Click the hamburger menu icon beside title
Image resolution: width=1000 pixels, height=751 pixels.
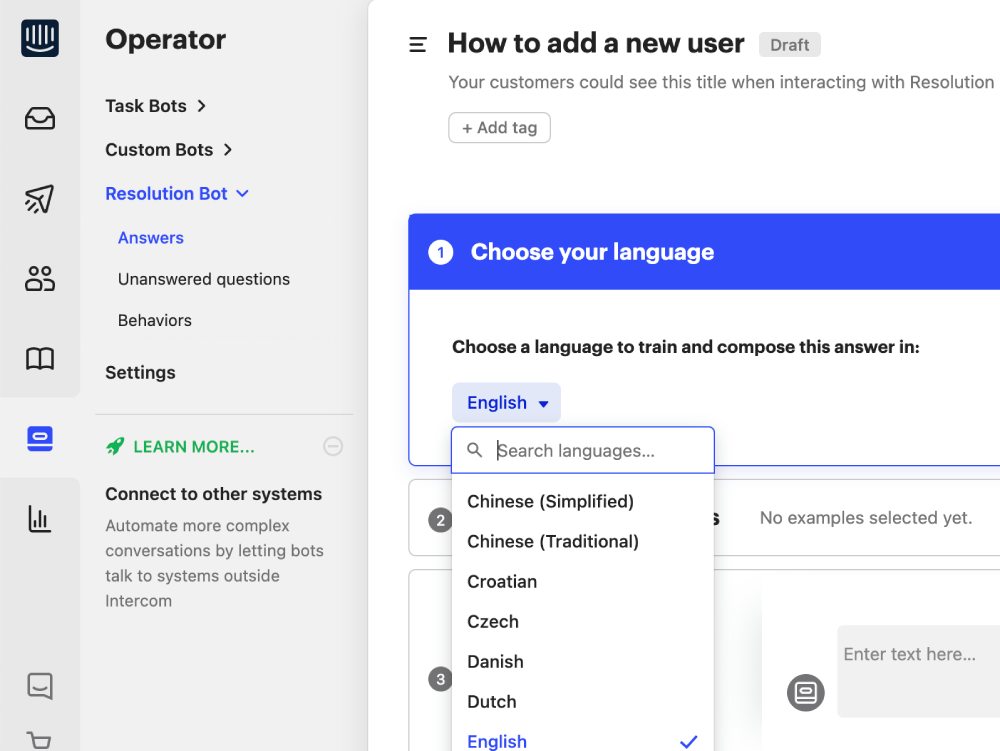[x=418, y=45]
